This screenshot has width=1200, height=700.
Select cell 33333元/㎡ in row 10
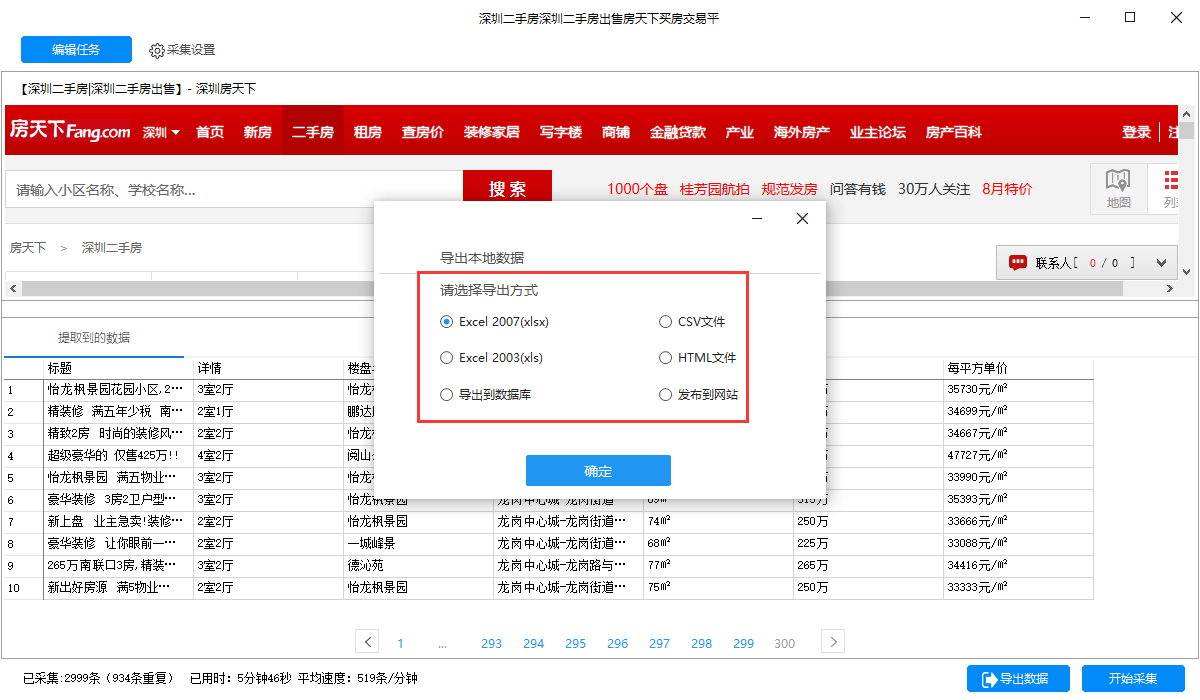click(1018, 587)
